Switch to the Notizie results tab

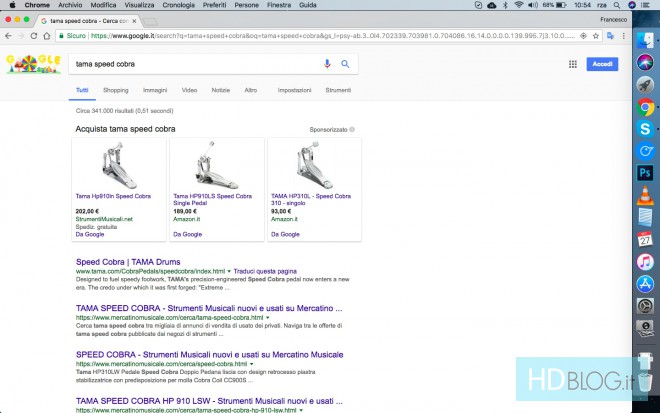[221, 90]
